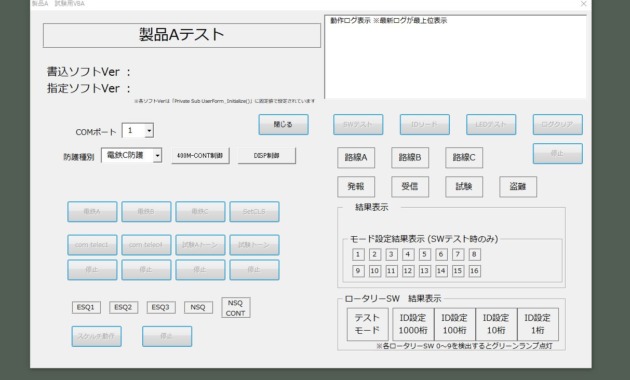Open the DISP制御 button

point(267,156)
